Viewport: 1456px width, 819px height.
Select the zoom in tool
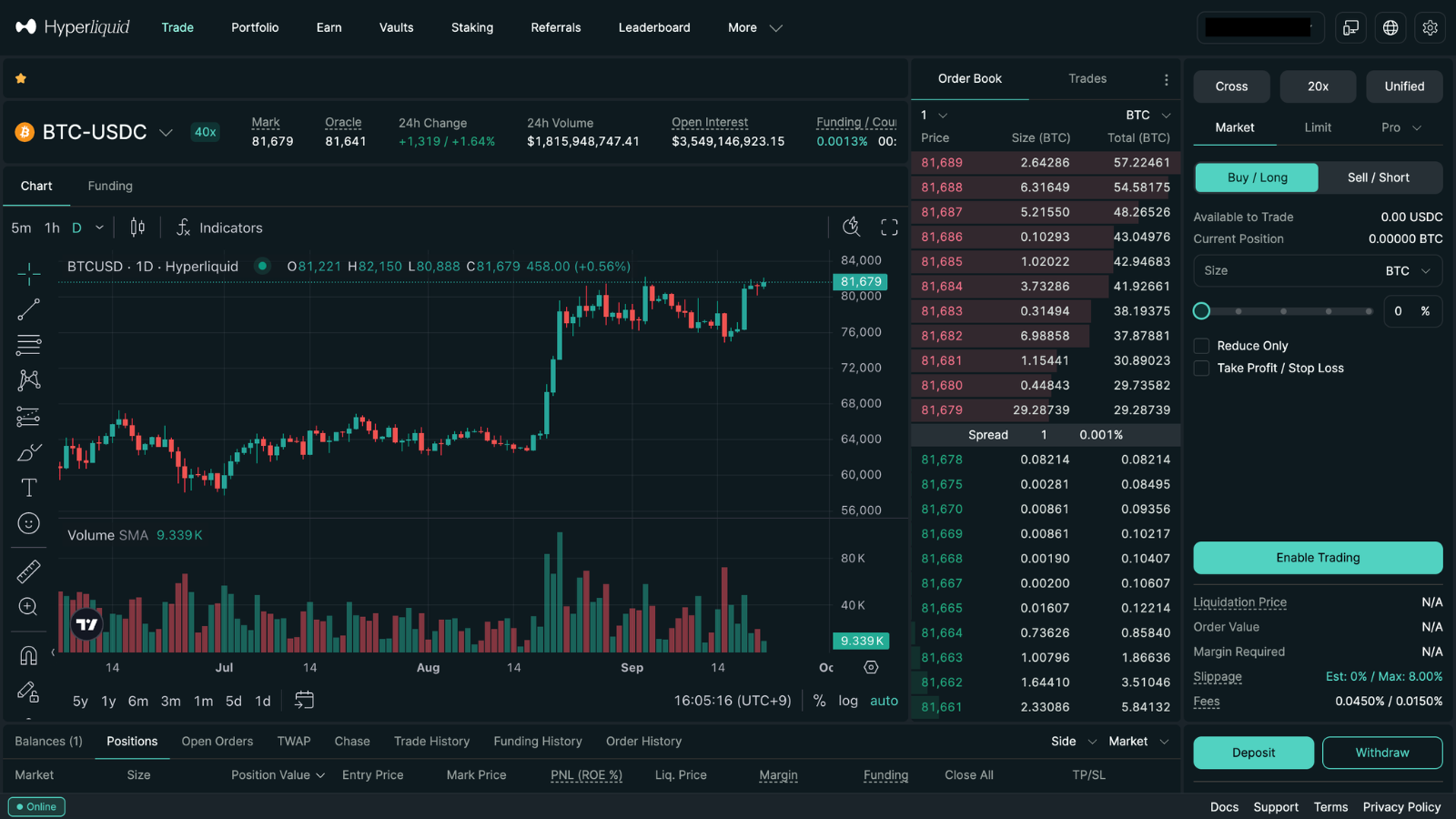(x=28, y=607)
